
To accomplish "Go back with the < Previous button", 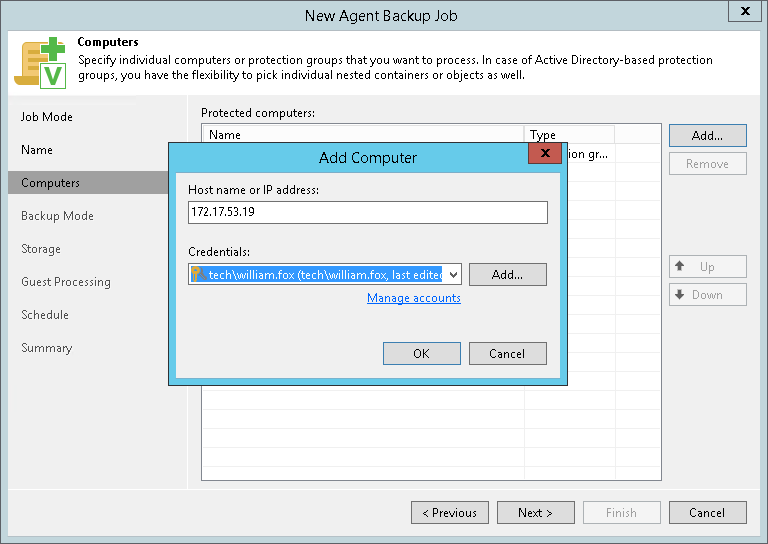I will [449, 513].
